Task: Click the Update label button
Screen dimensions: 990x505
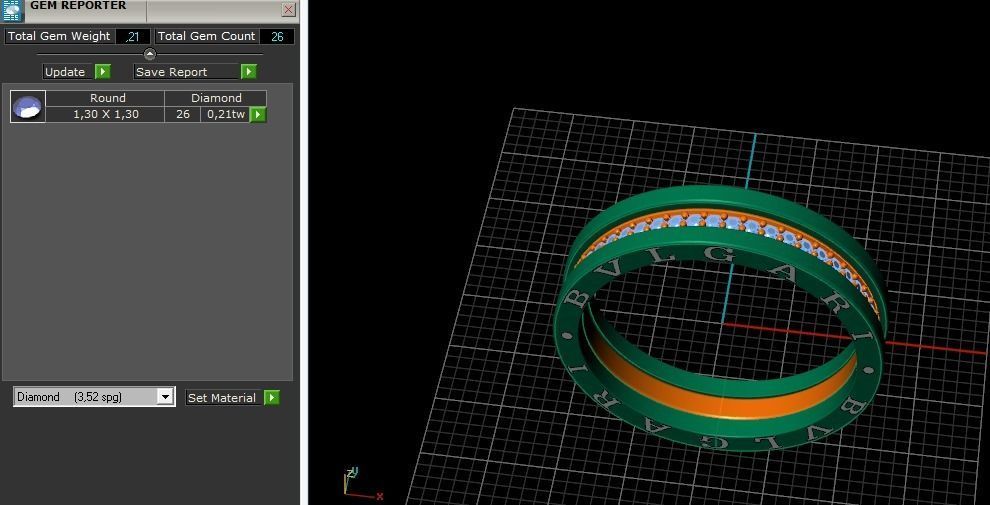Action: click(x=68, y=72)
